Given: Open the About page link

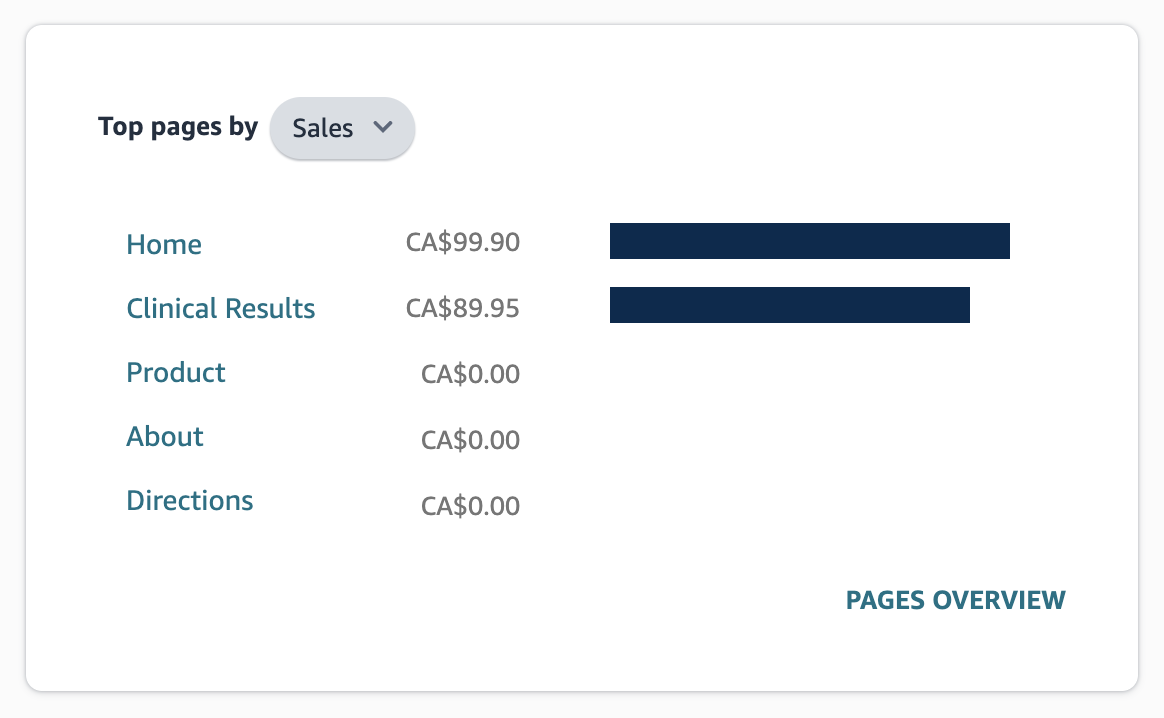Looking at the screenshot, I should pyautogui.click(x=165, y=436).
